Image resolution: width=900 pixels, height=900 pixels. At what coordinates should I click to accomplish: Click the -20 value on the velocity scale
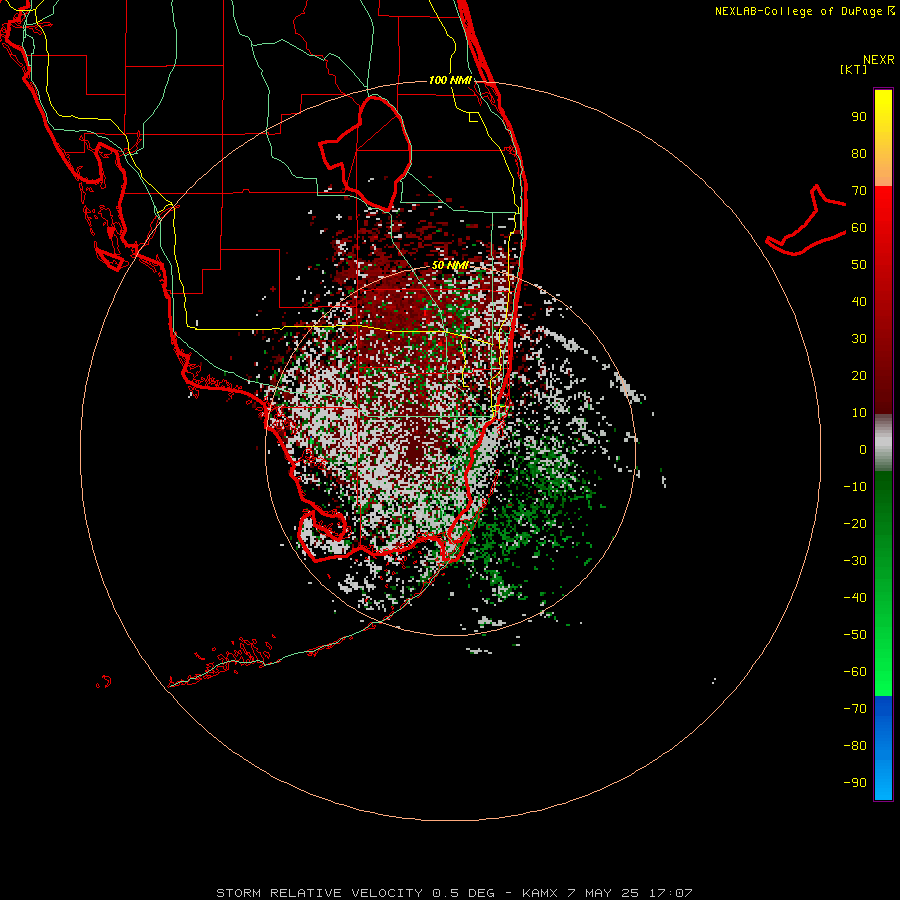[x=855, y=524]
